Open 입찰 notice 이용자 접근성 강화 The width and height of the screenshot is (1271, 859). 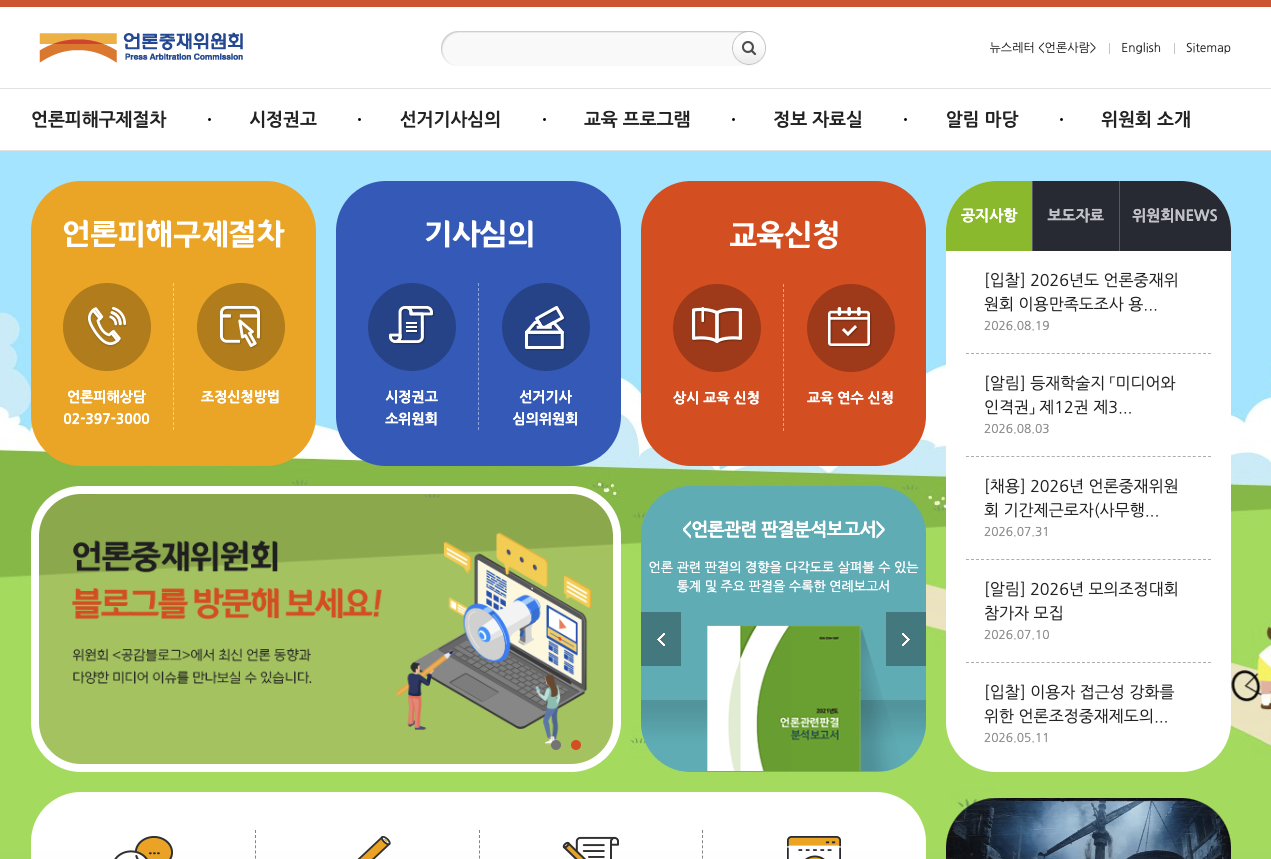[x=1079, y=704]
